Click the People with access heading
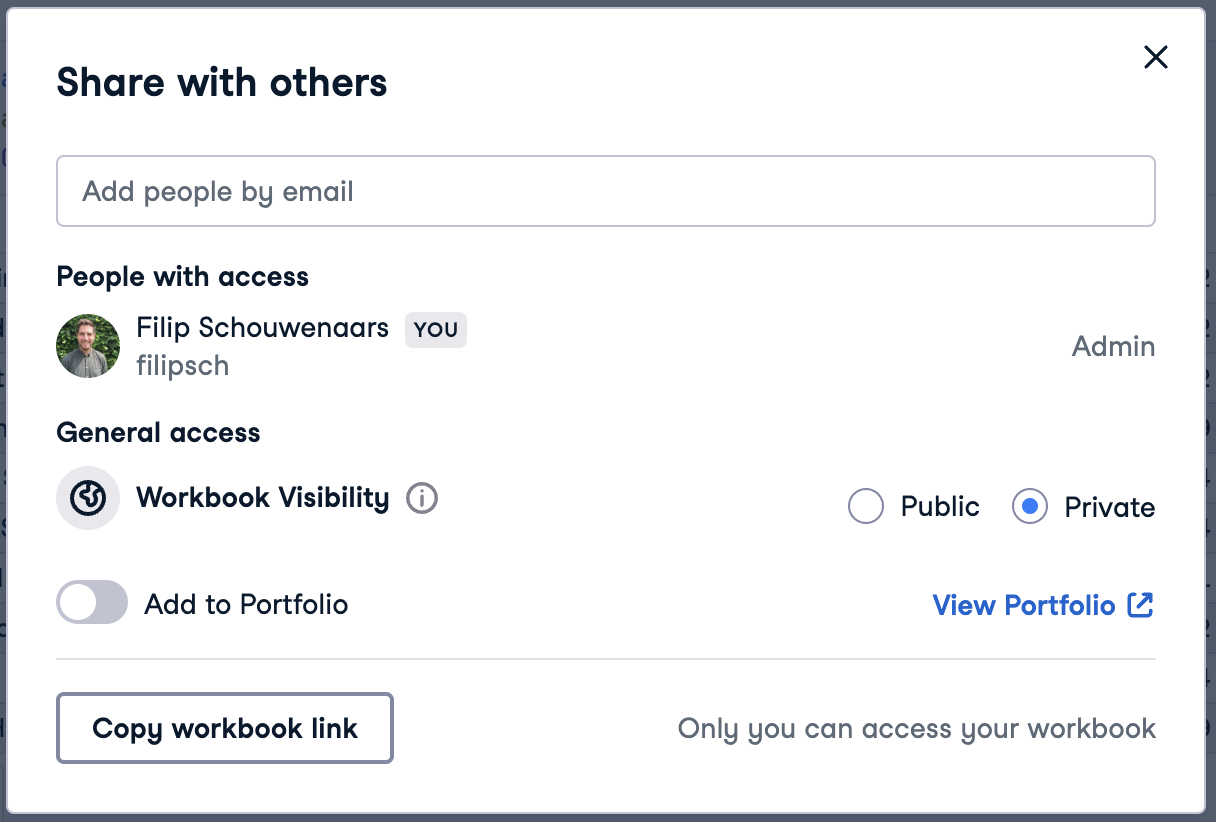Image resolution: width=1216 pixels, height=822 pixels. coord(182,276)
